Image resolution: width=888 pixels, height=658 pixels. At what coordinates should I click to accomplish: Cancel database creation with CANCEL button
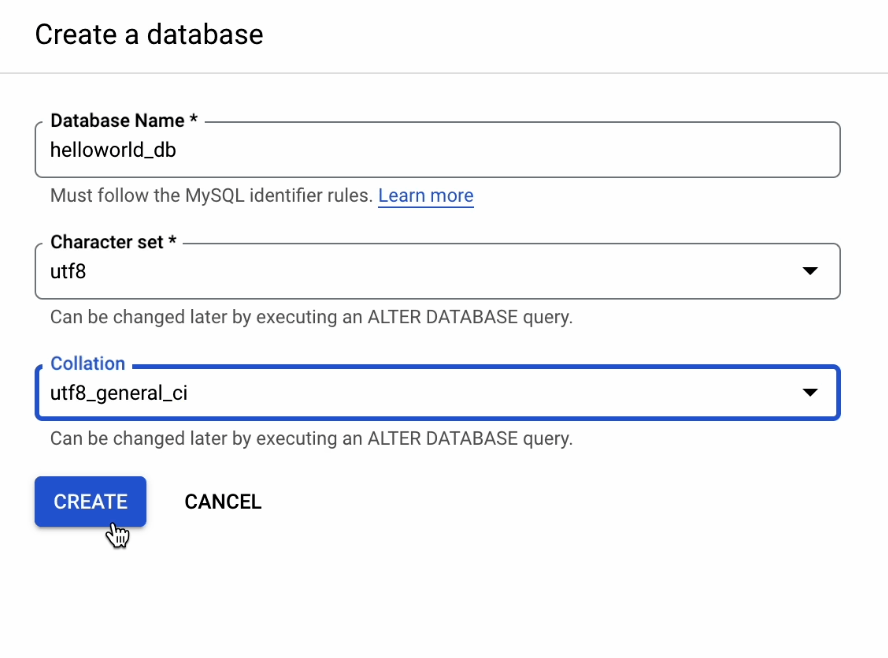point(223,502)
